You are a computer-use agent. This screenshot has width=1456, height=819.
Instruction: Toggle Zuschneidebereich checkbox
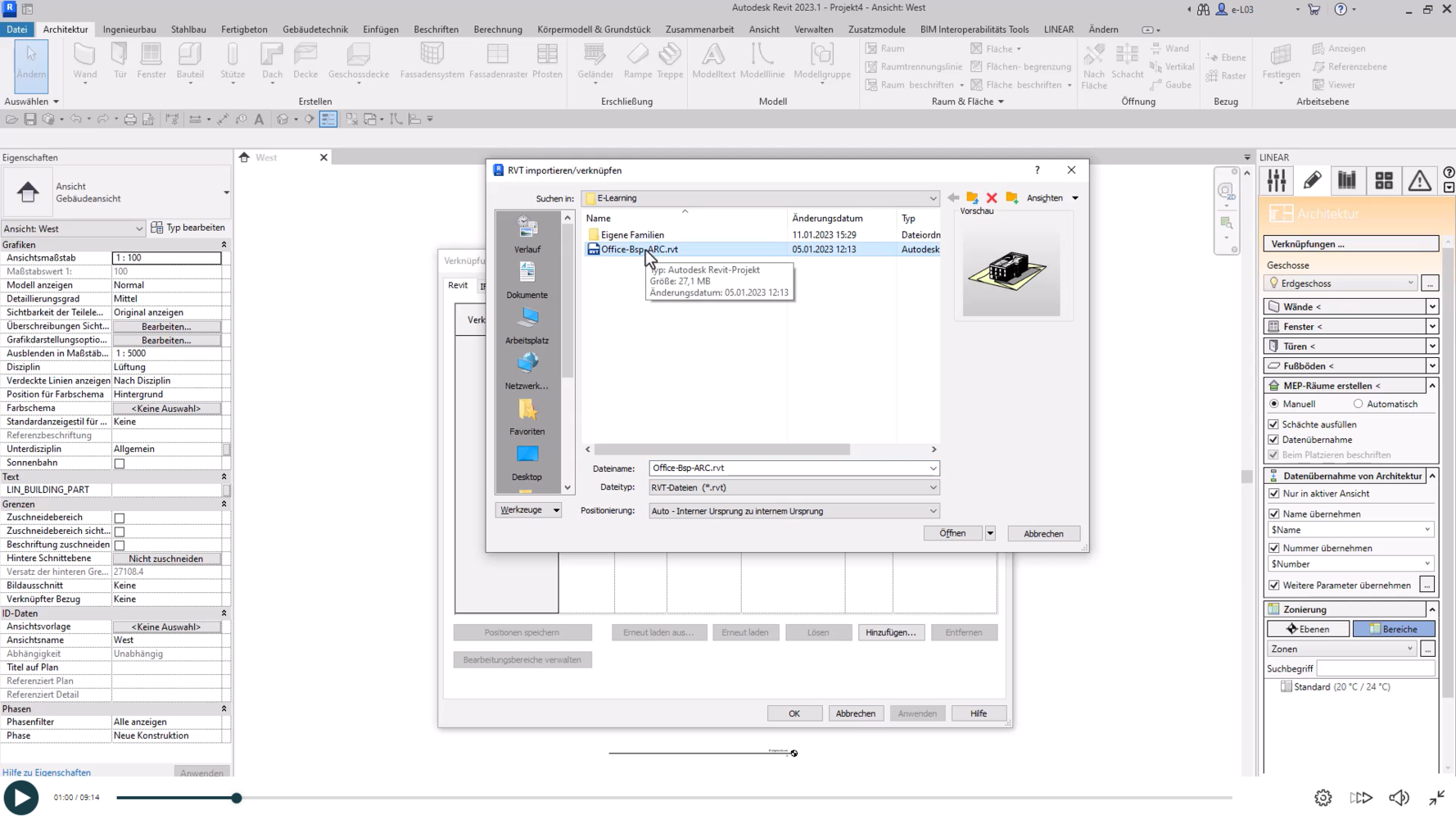[x=120, y=518]
